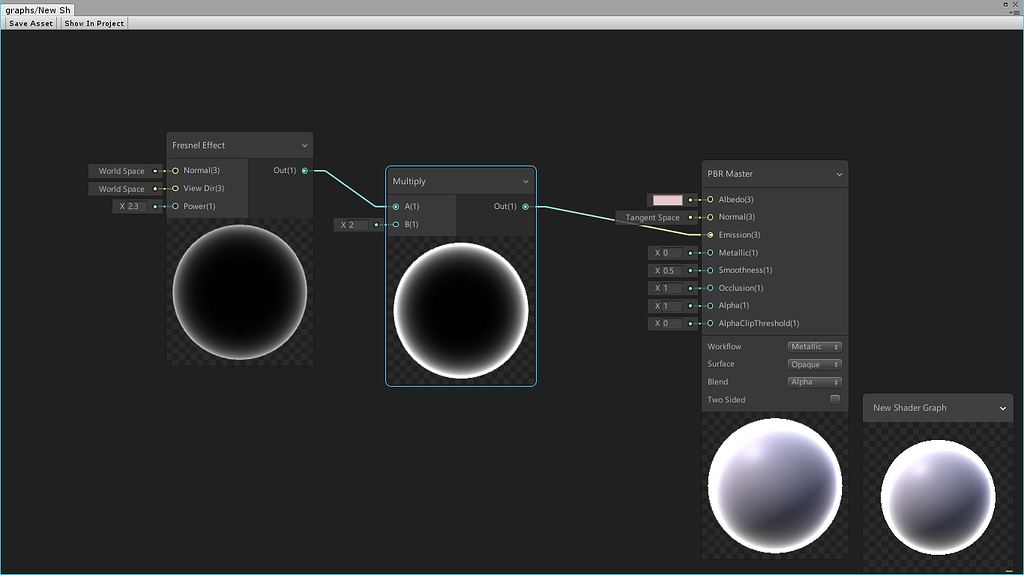This screenshot has width=1024, height=575.
Task: Select the graphs/New Sh tab
Action: tap(37, 9)
